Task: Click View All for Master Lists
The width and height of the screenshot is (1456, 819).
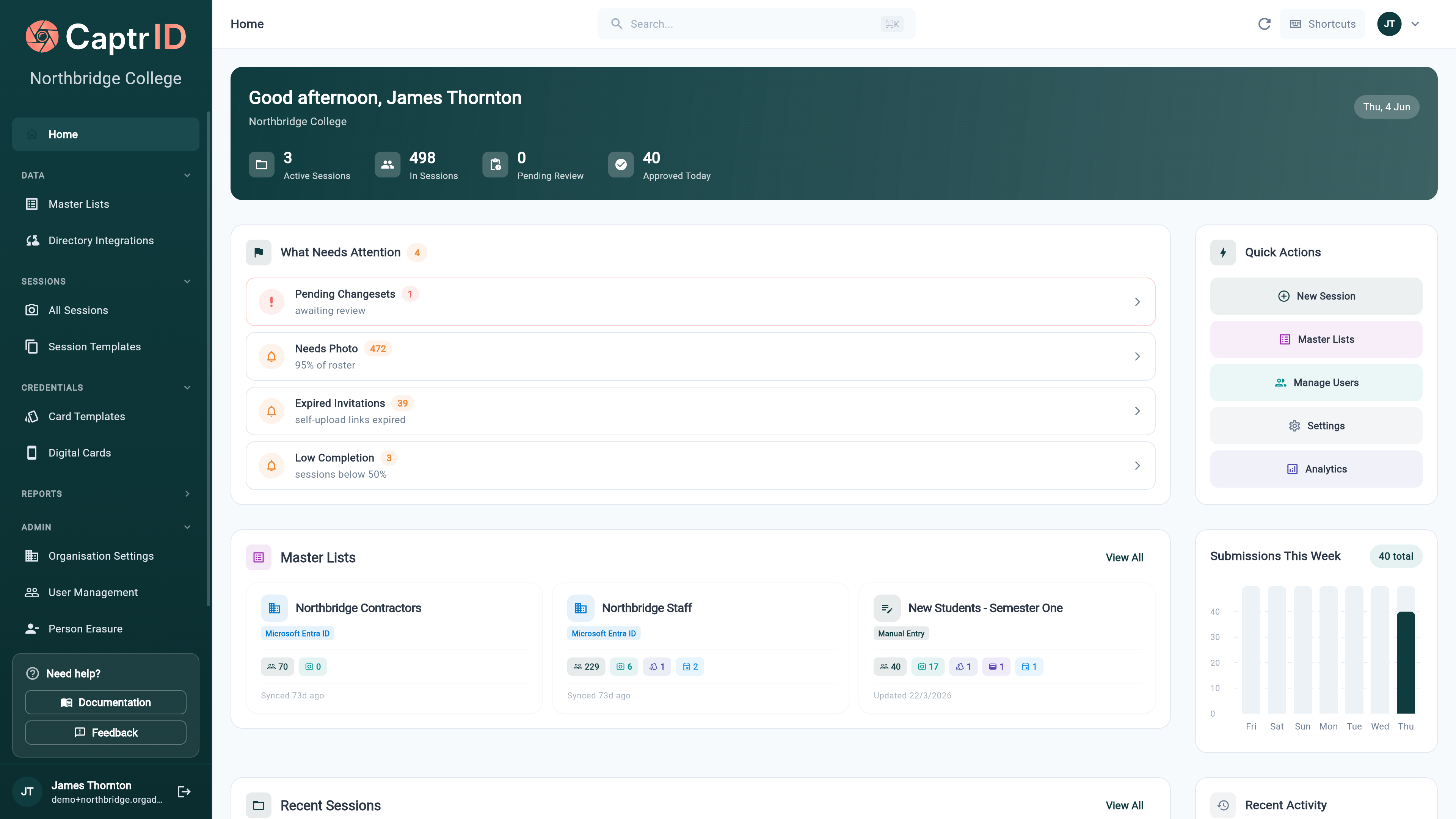Action: [1124, 557]
